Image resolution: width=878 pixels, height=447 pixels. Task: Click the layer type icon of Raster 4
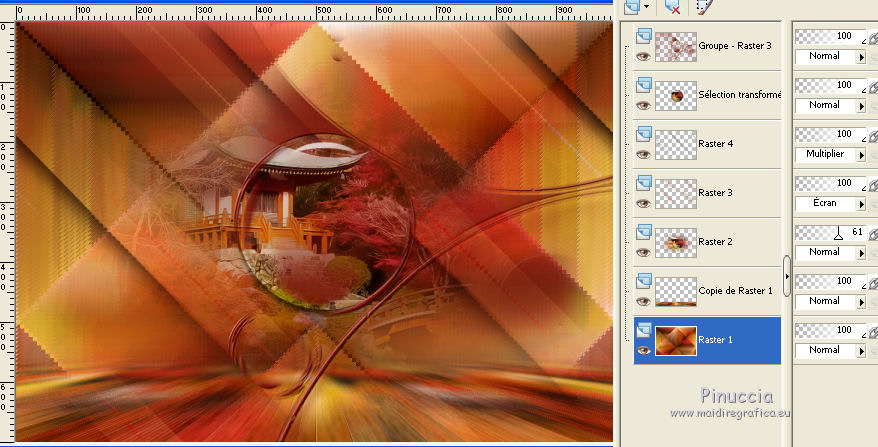(644, 134)
